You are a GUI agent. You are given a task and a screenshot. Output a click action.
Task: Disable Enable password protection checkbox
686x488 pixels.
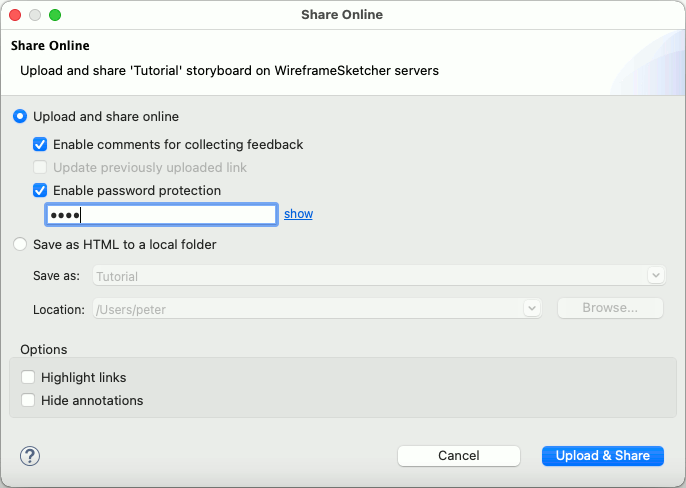(40, 190)
